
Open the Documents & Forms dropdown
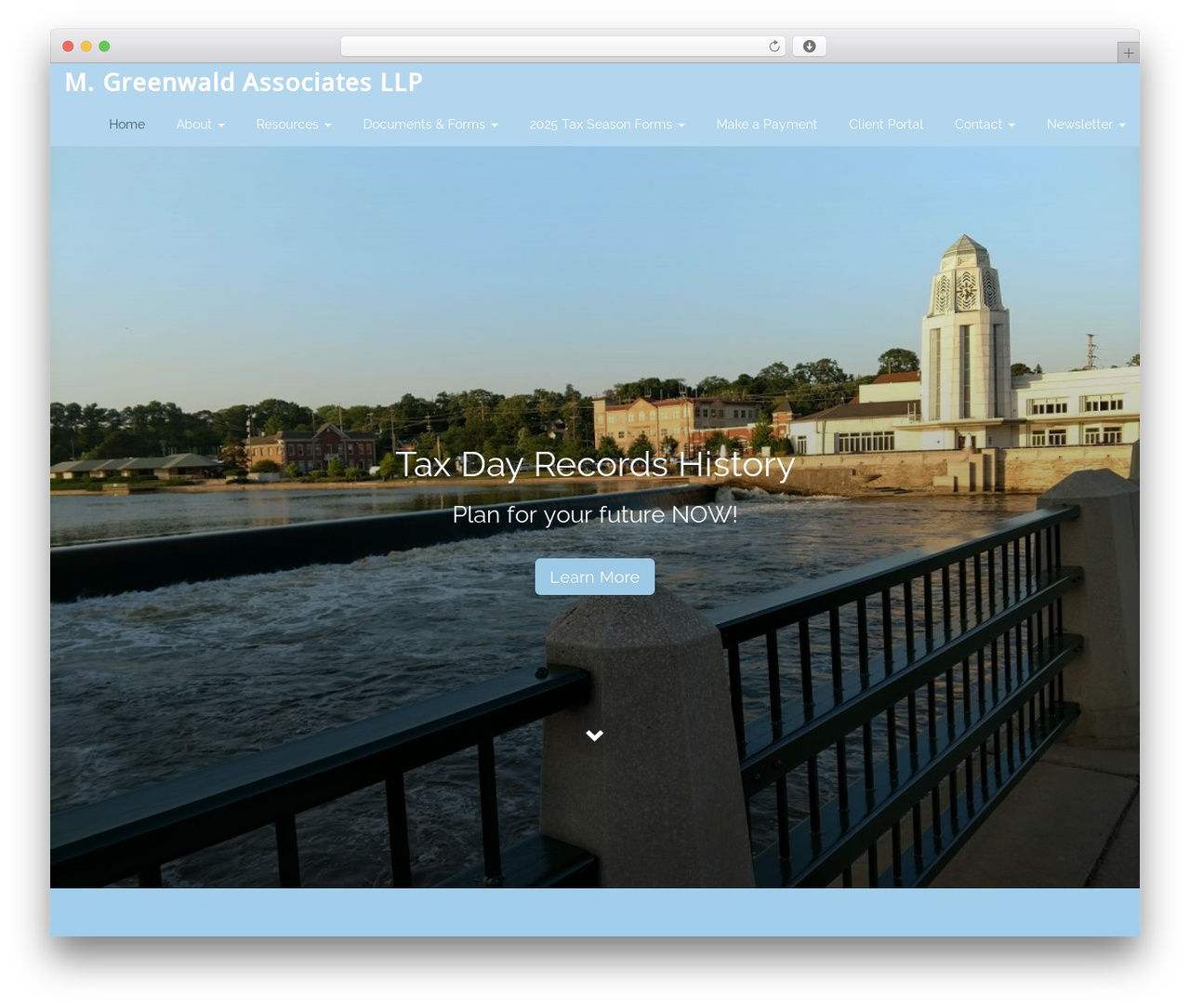pos(430,125)
